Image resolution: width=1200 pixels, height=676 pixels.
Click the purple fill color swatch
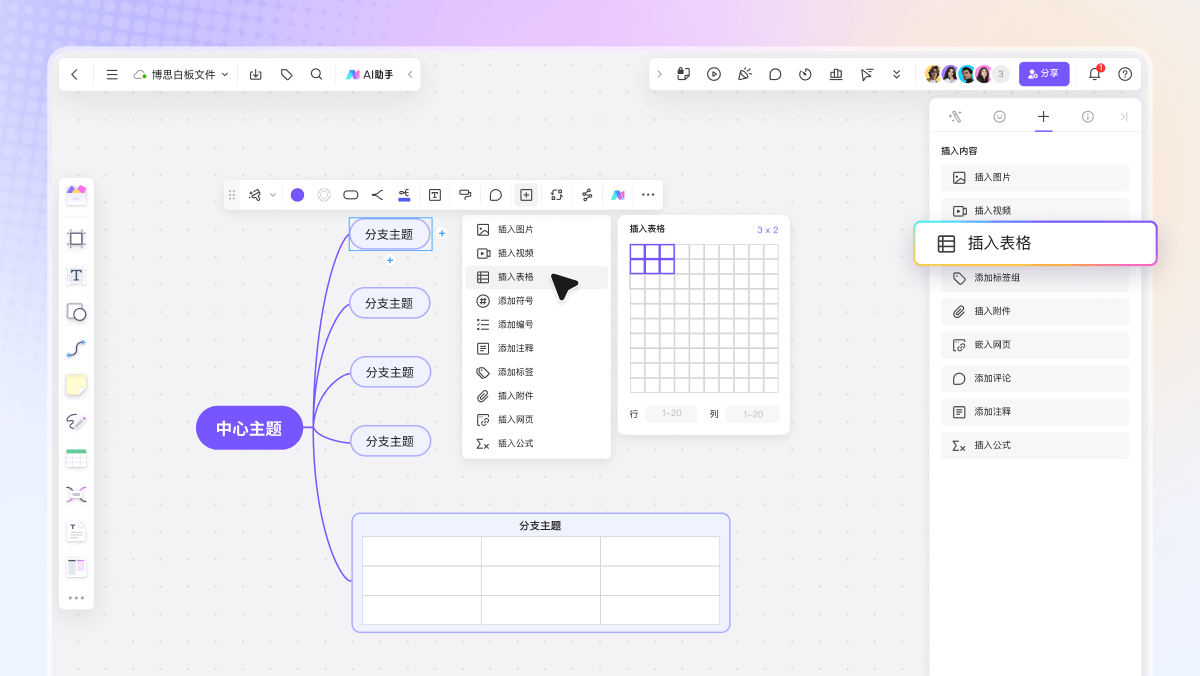click(296, 195)
